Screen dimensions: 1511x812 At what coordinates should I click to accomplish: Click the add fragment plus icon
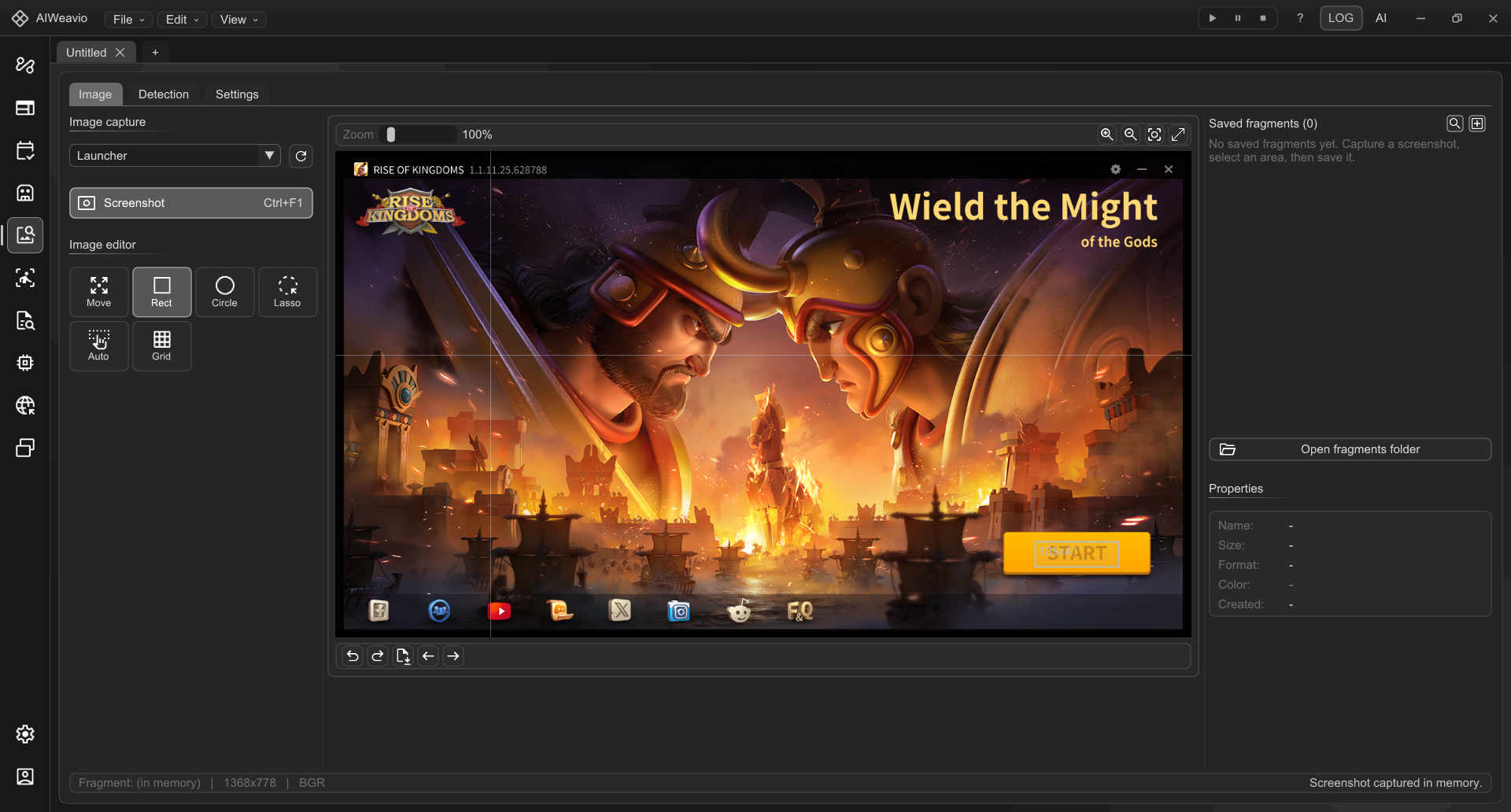coord(1477,124)
